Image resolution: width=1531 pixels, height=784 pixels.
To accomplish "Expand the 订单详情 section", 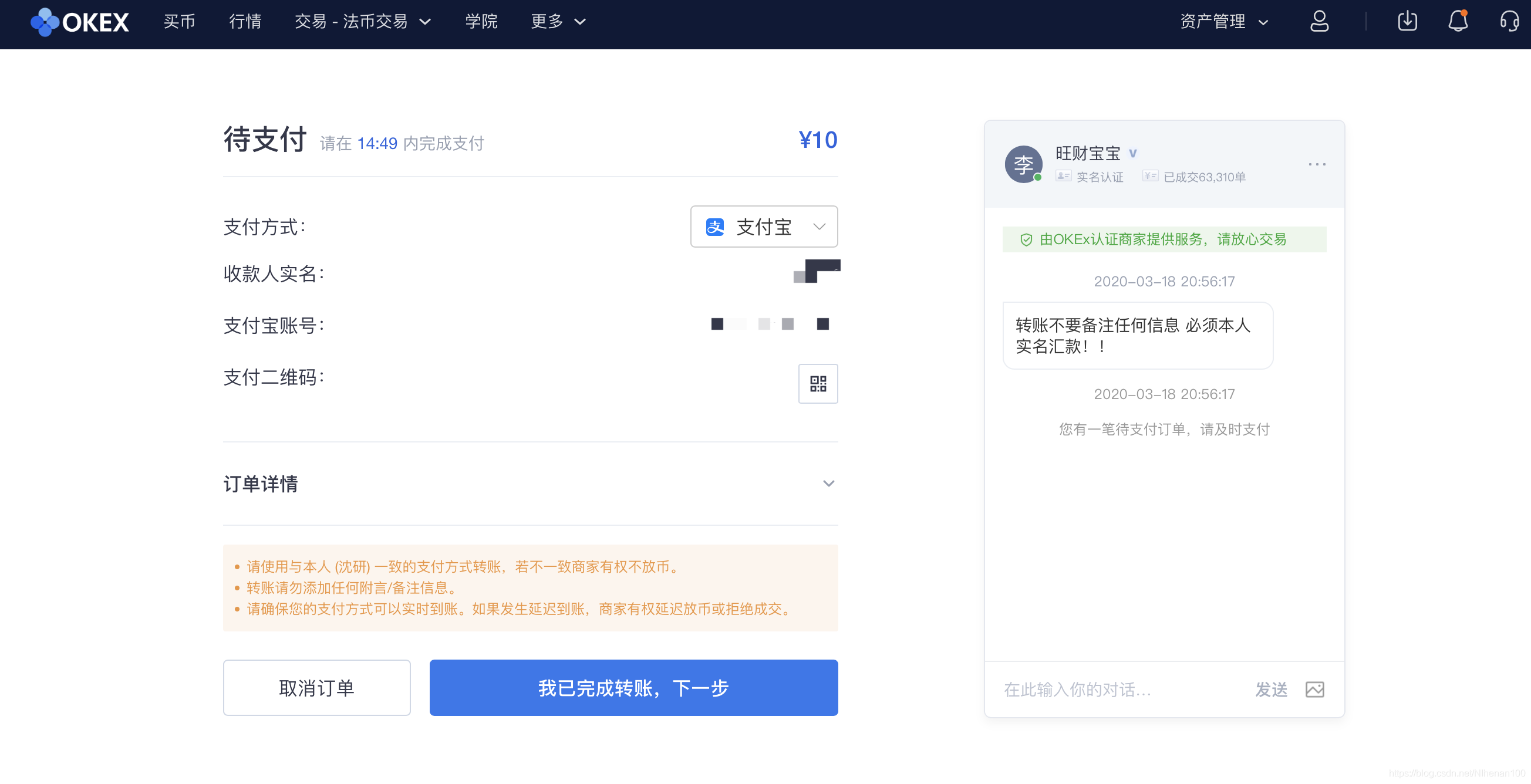I will [530, 484].
